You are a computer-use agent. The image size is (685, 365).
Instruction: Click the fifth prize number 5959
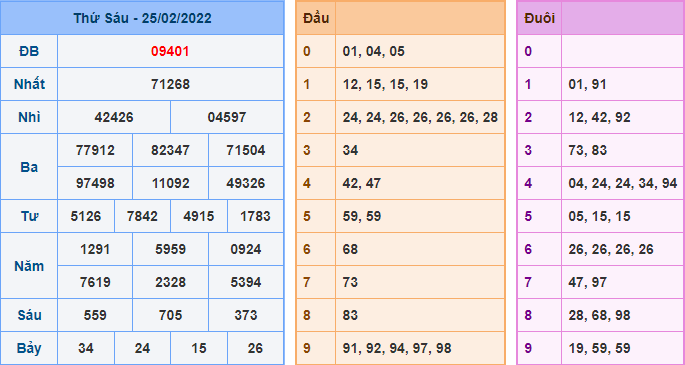click(x=170, y=249)
